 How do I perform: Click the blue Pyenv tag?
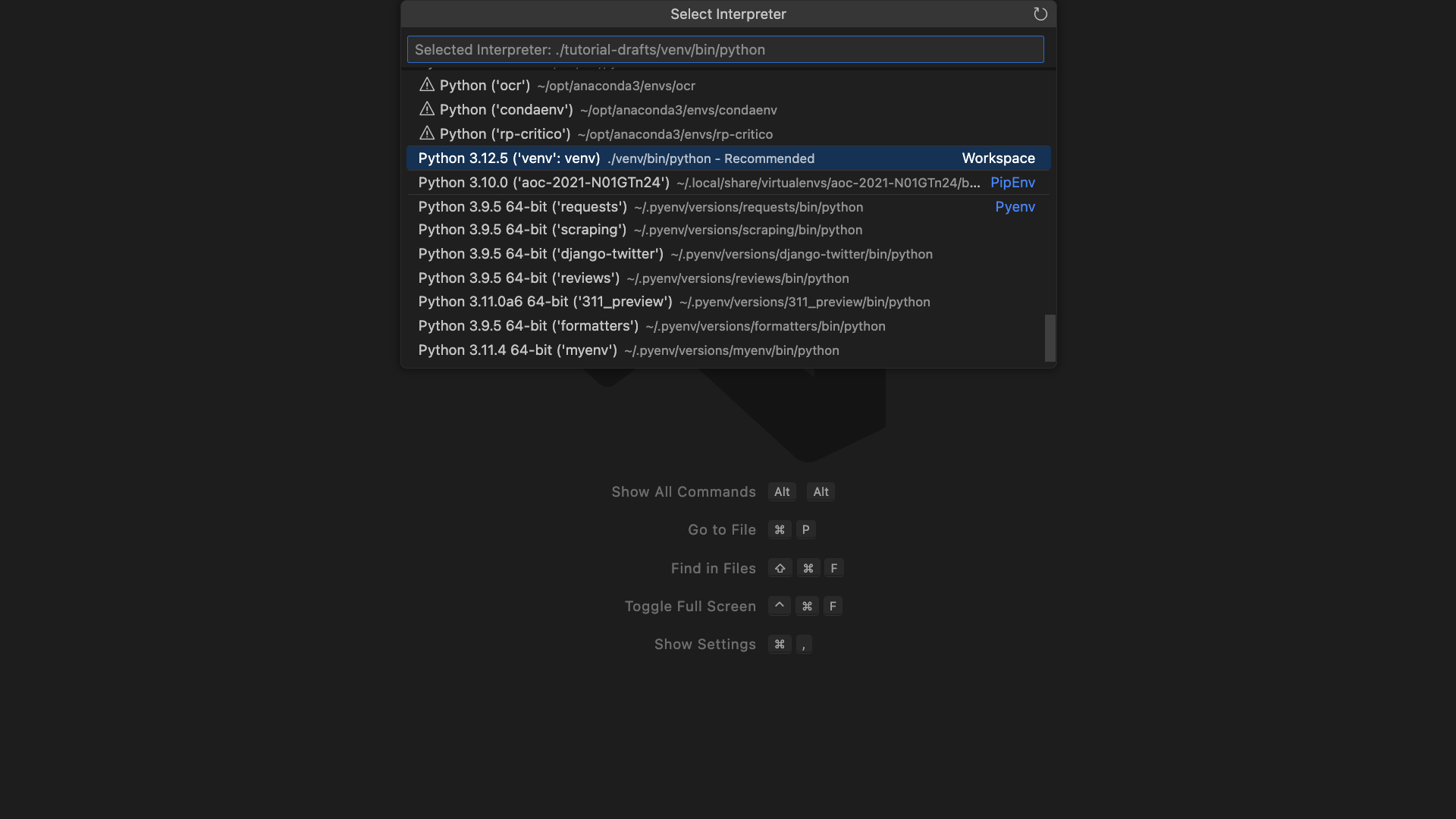pos(1015,206)
